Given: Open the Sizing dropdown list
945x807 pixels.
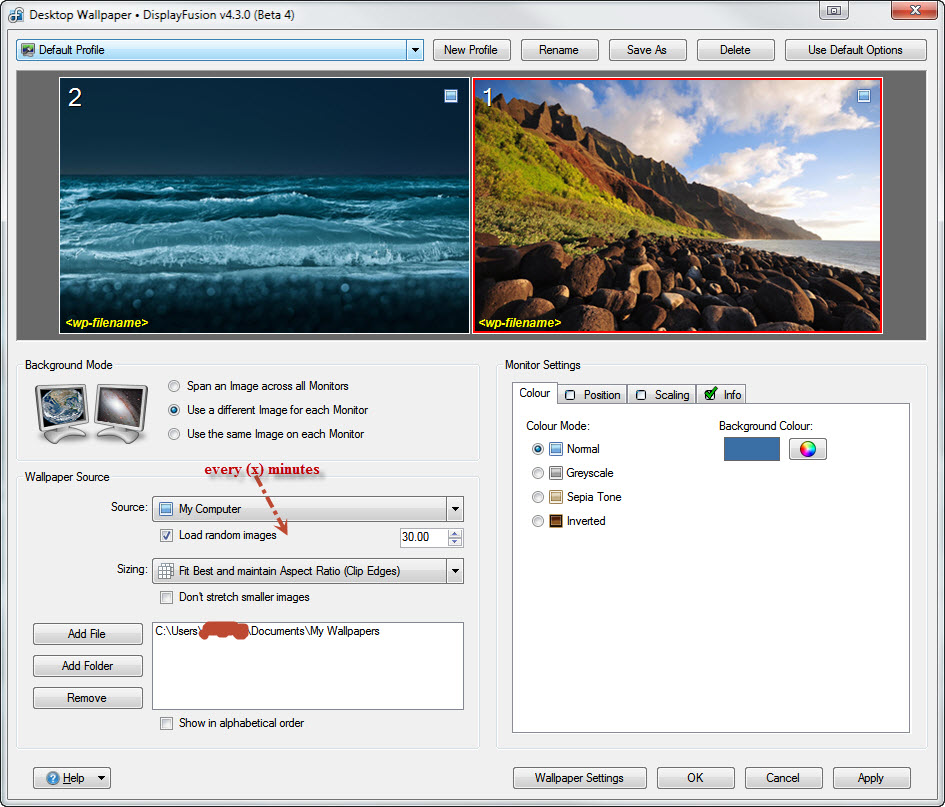Looking at the screenshot, I should (x=455, y=571).
